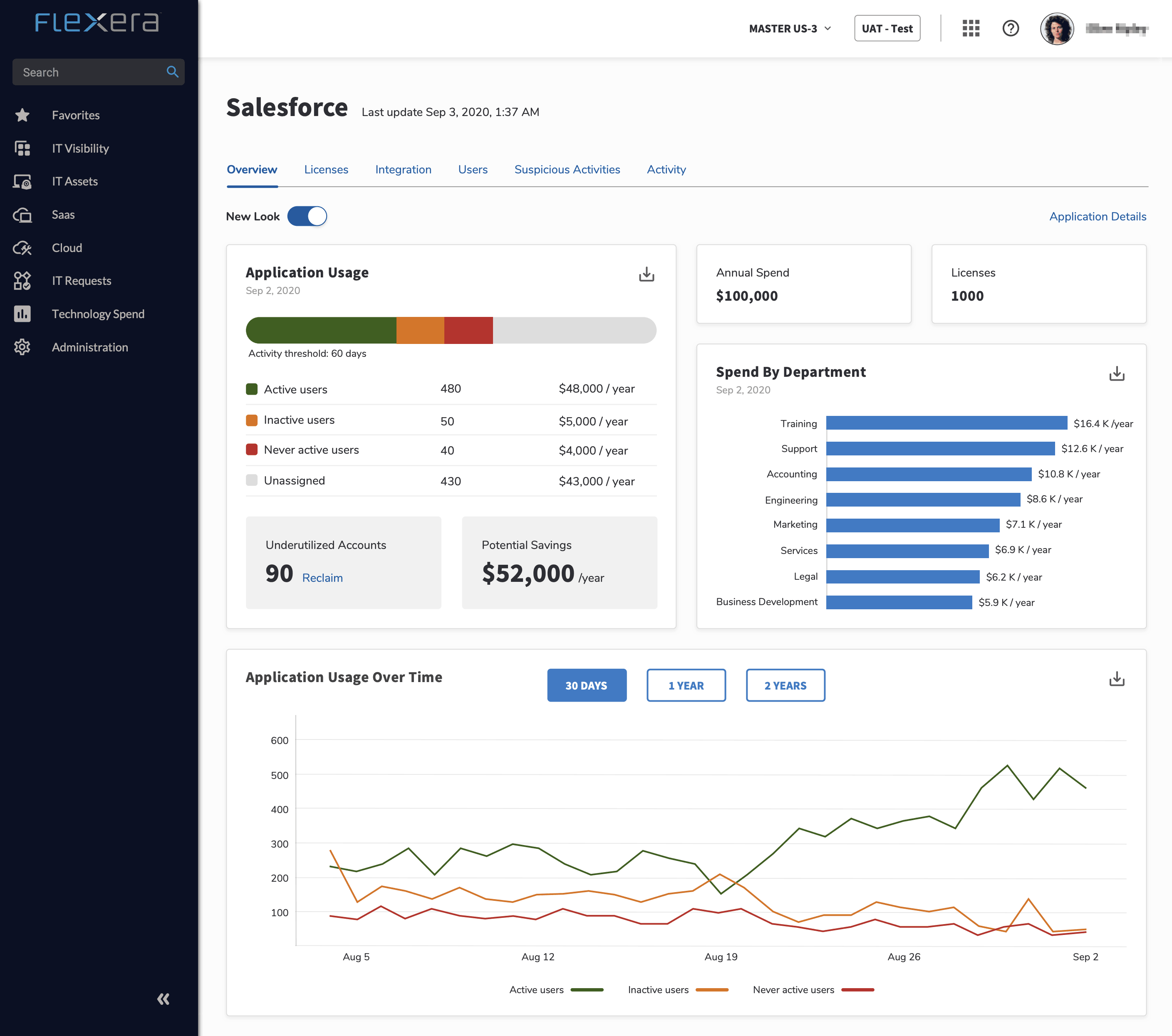This screenshot has width=1172, height=1036.
Task: Click the IT Requests menu label
Action: coord(82,281)
